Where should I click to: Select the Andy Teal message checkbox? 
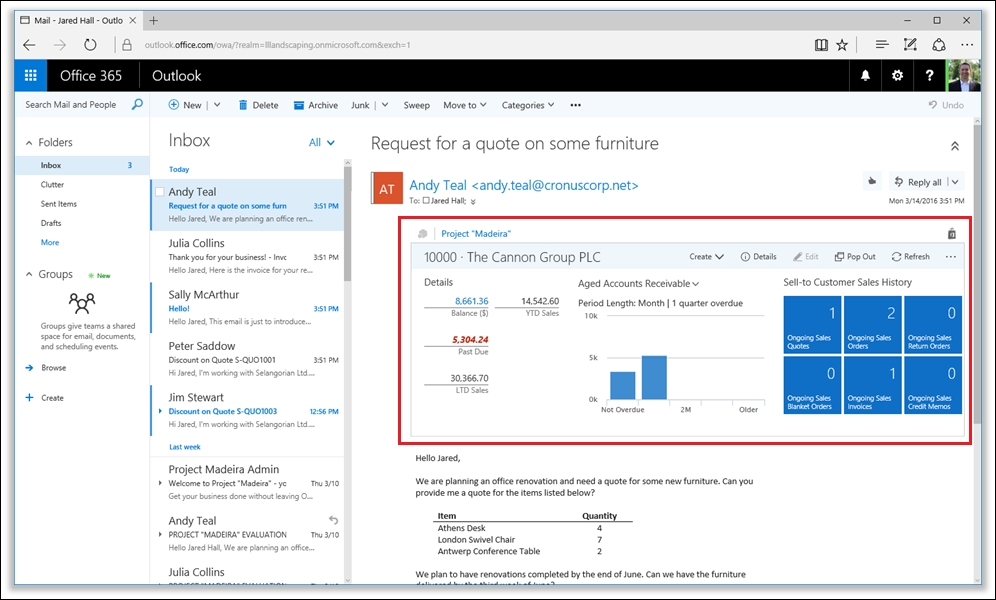[159, 192]
